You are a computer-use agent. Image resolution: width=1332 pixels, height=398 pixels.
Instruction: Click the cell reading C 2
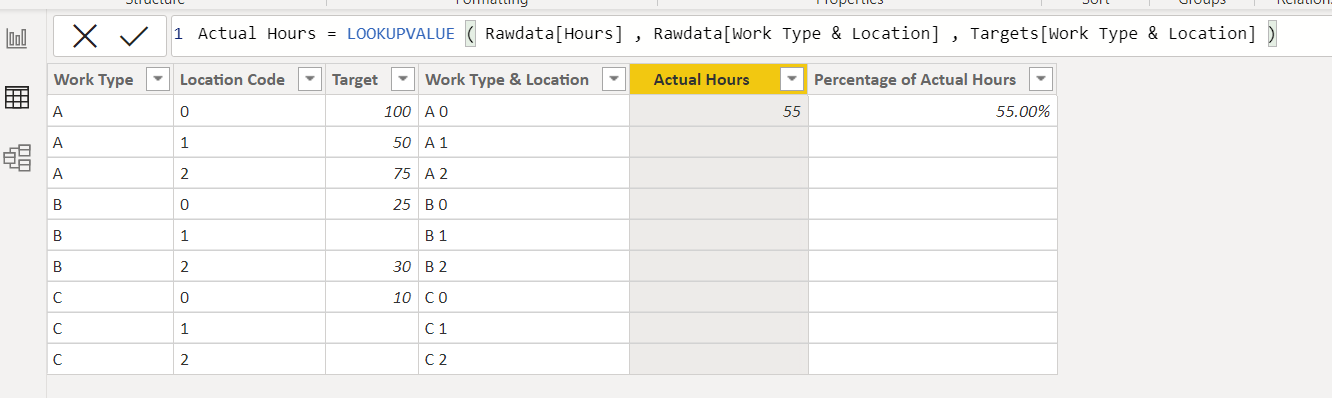point(524,359)
